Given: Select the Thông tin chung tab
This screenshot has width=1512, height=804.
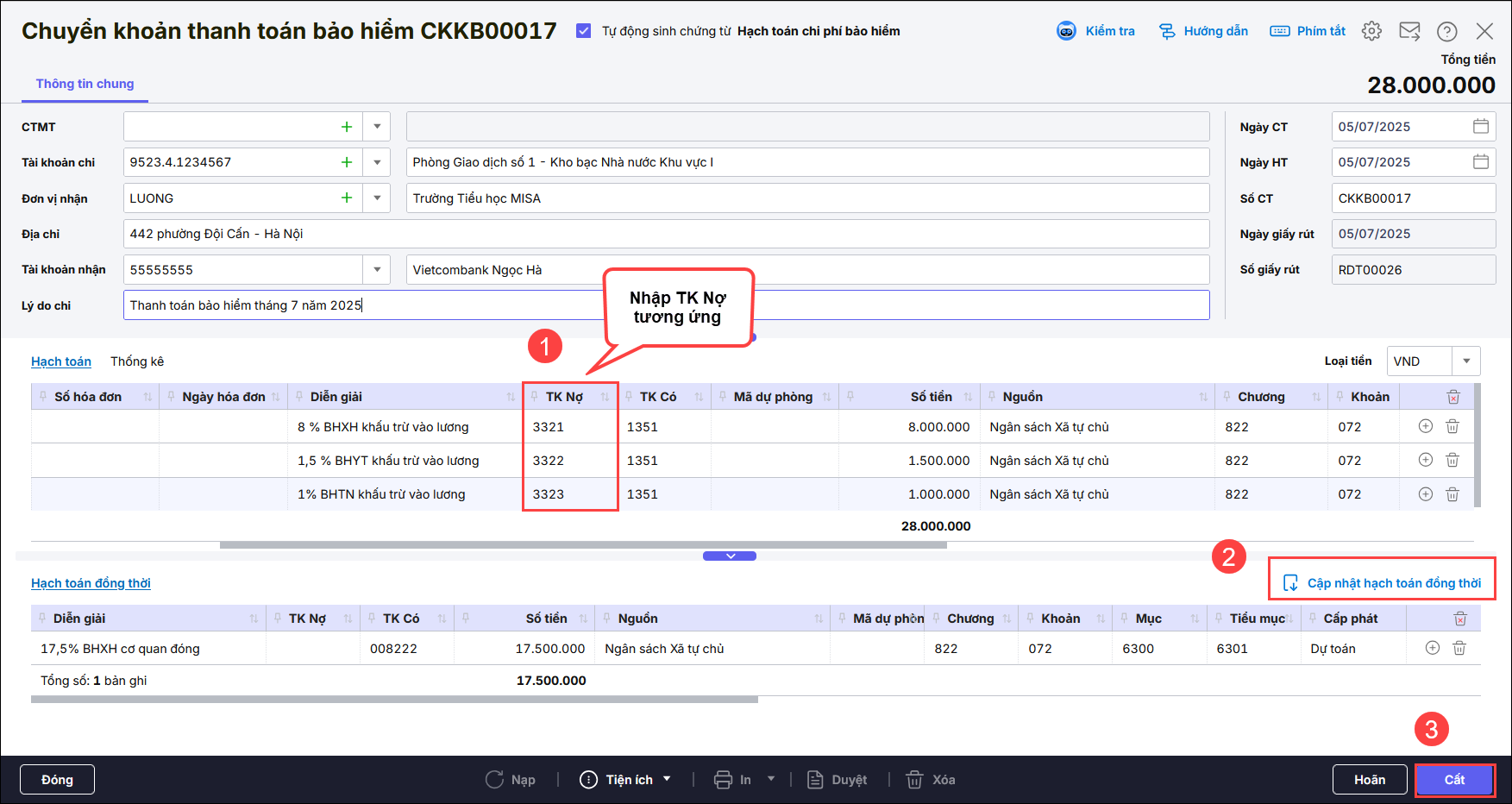Looking at the screenshot, I should click(x=85, y=84).
